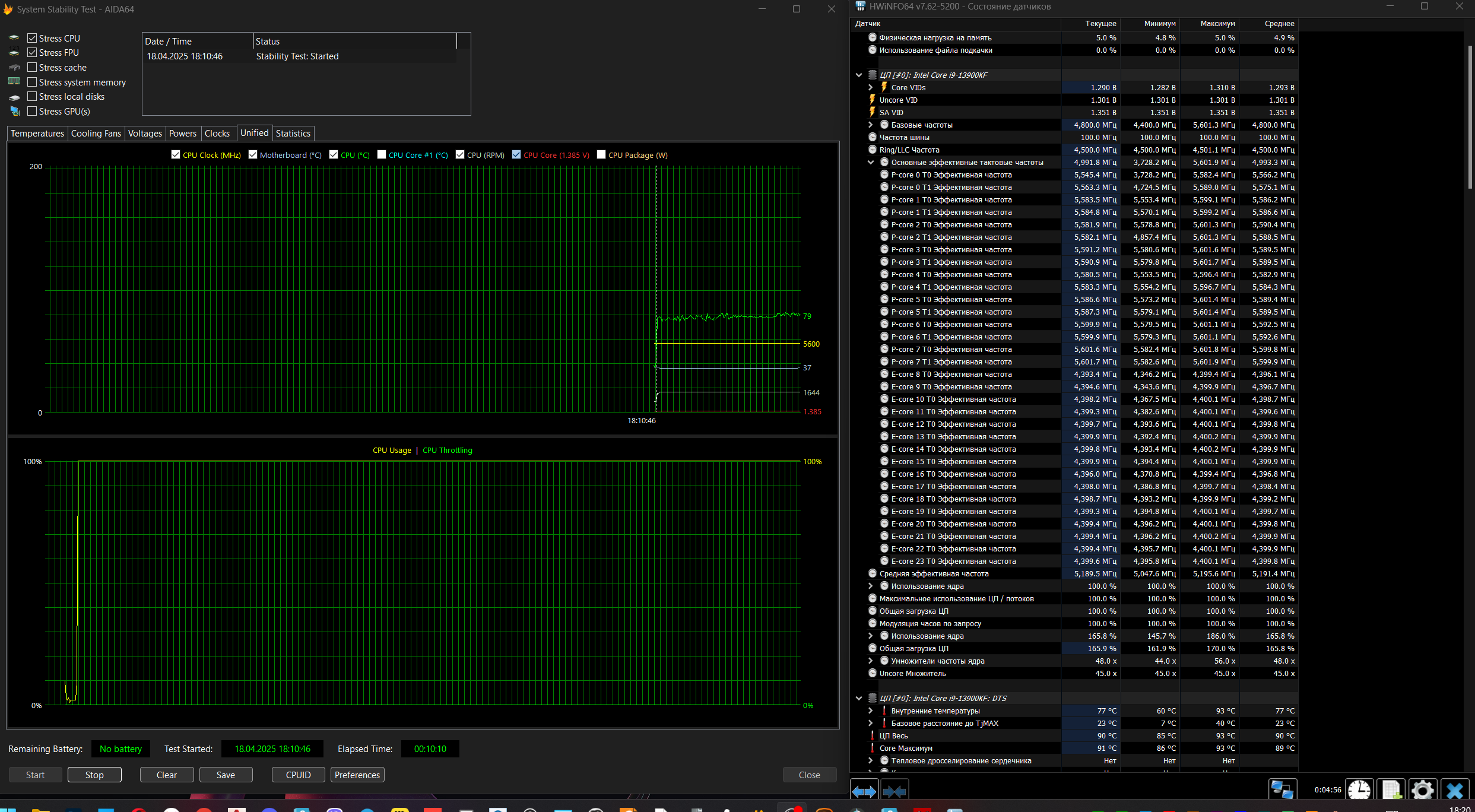The height and width of the screenshot is (812, 1475).
Task: Enable the Stress cache checkbox
Action: coord(32,68)
